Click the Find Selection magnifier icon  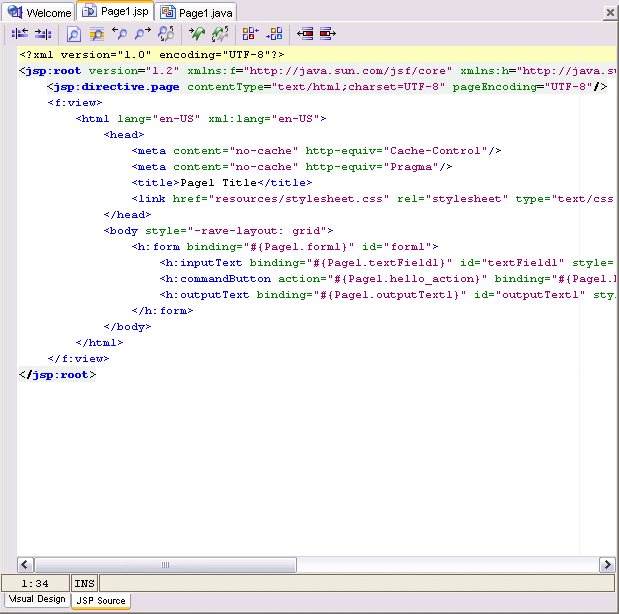pos(74,34)
